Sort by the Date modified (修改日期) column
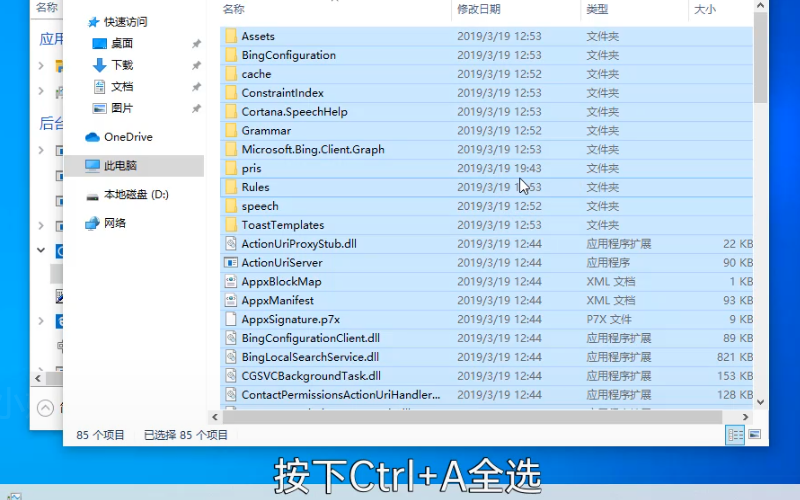 (478, 9)
